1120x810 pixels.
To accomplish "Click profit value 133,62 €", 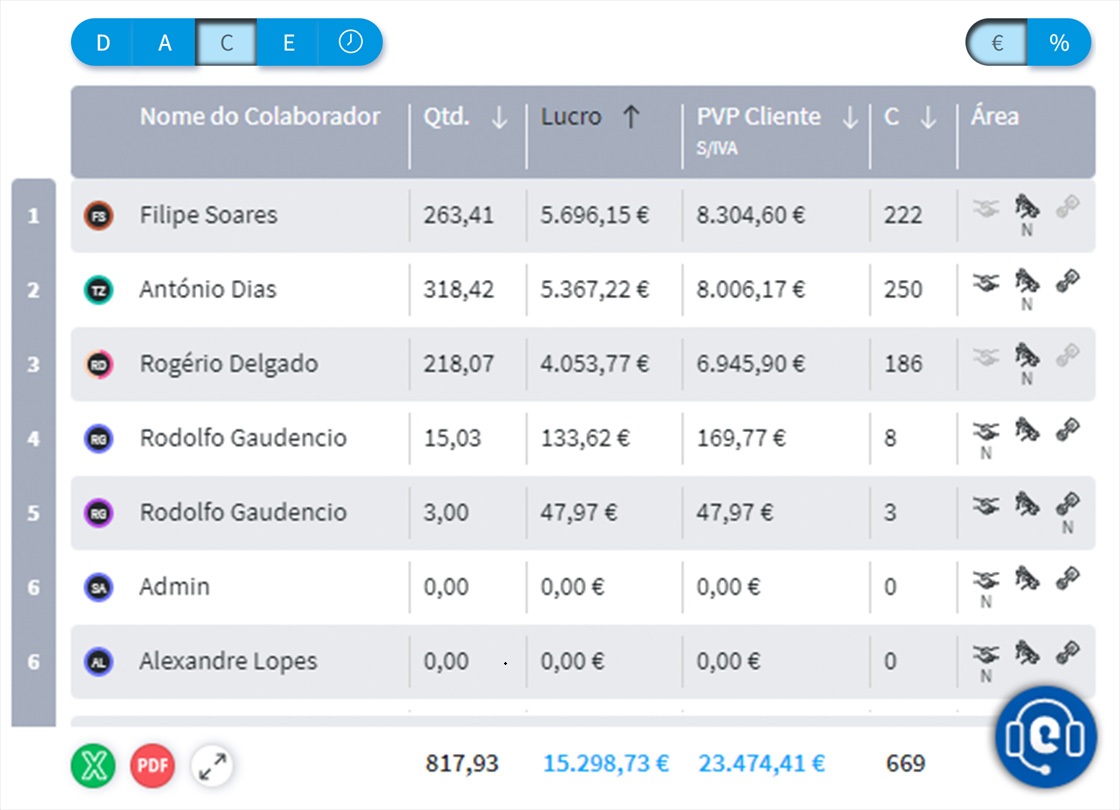I will click(x=585, y=438).
